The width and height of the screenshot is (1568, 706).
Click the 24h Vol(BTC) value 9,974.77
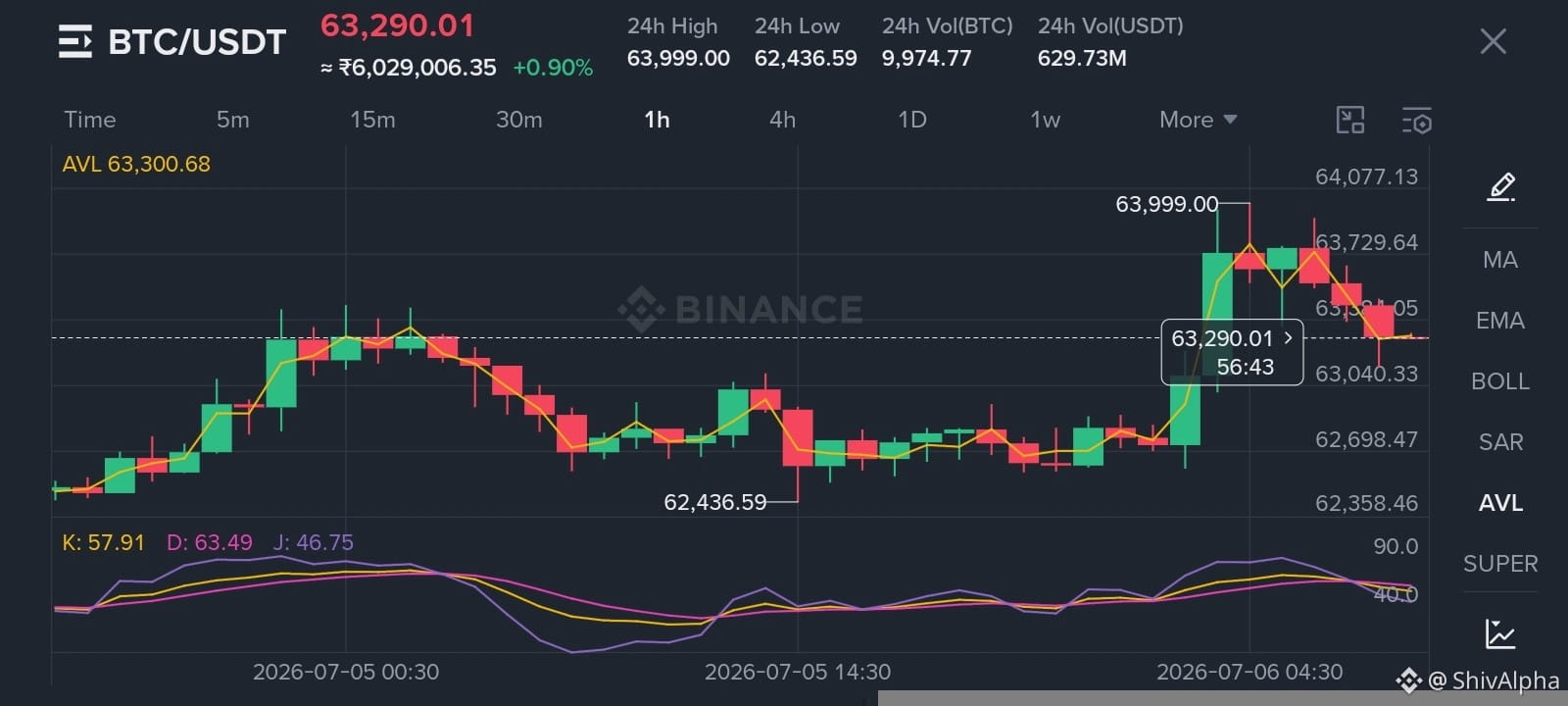926,59
